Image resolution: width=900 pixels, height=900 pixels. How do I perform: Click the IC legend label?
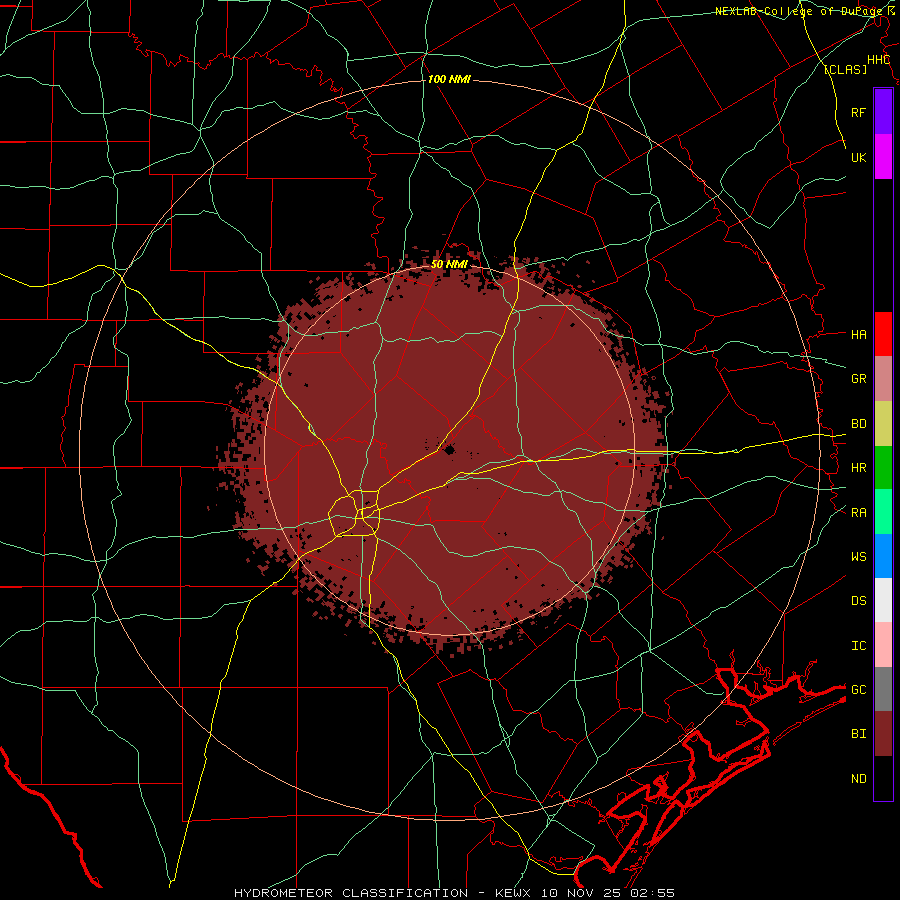tap(858, 645)
